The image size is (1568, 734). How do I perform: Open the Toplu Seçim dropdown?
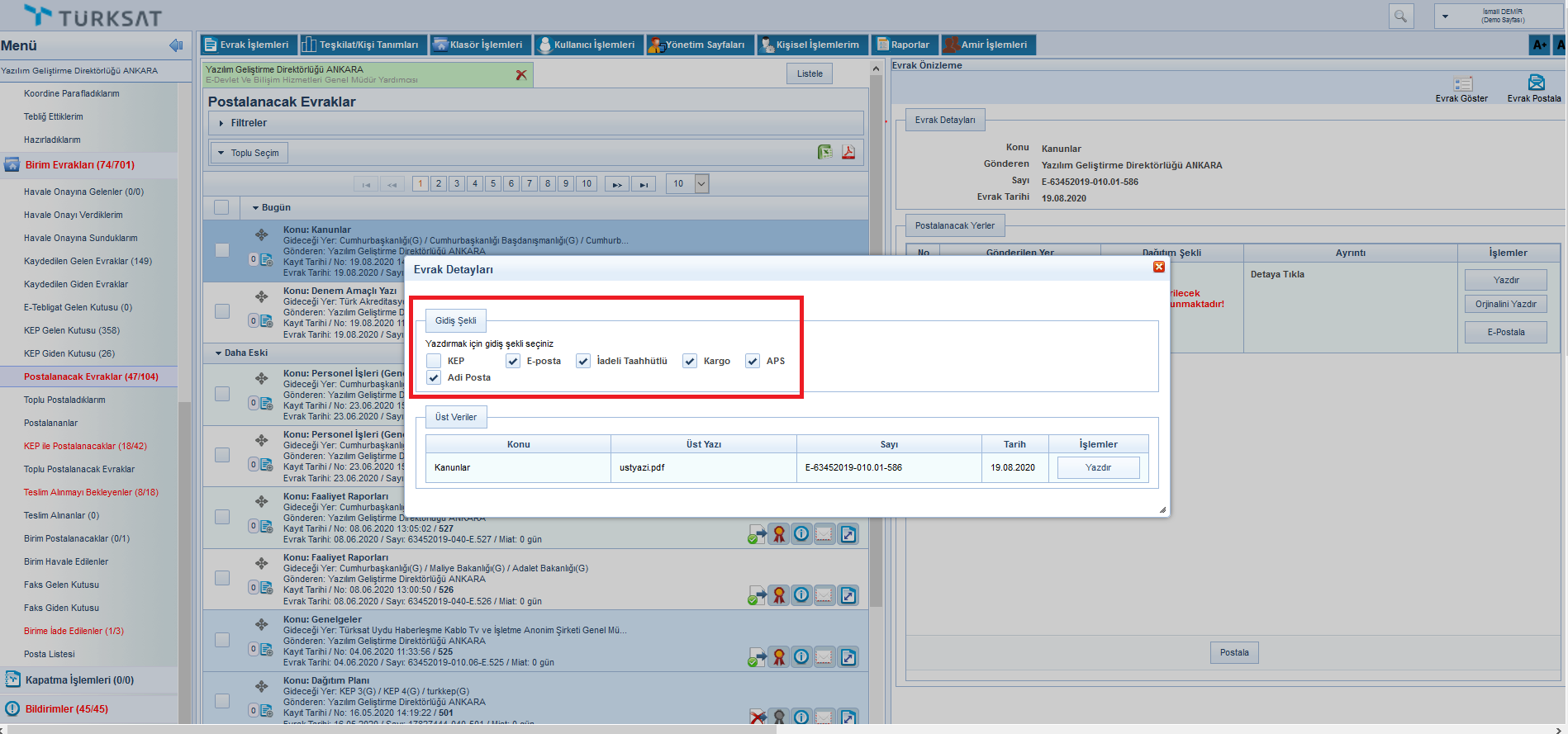coord(248,153)
